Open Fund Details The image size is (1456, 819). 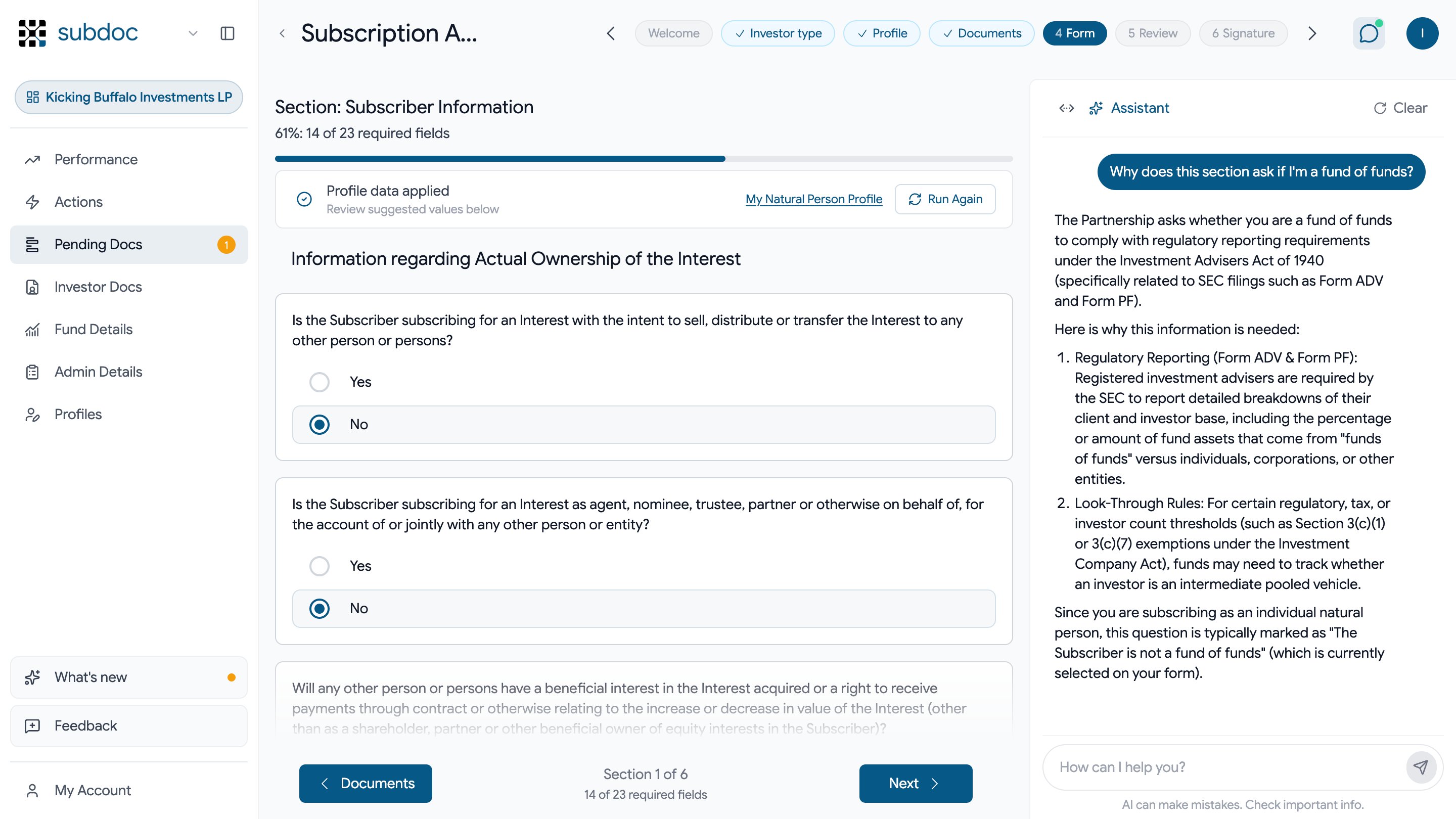coord(129,329)
